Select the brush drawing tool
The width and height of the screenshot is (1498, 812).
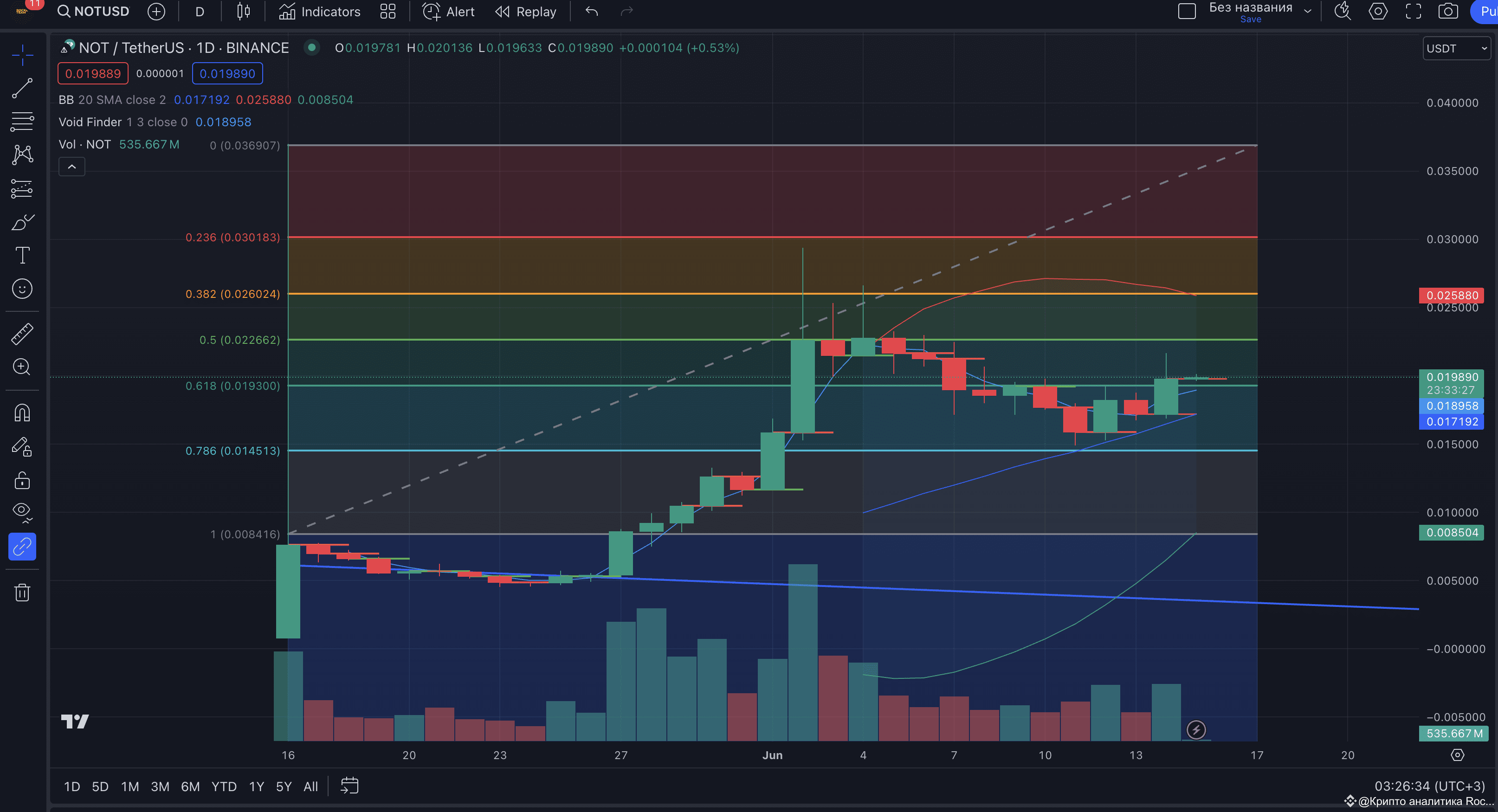point(22,222)
